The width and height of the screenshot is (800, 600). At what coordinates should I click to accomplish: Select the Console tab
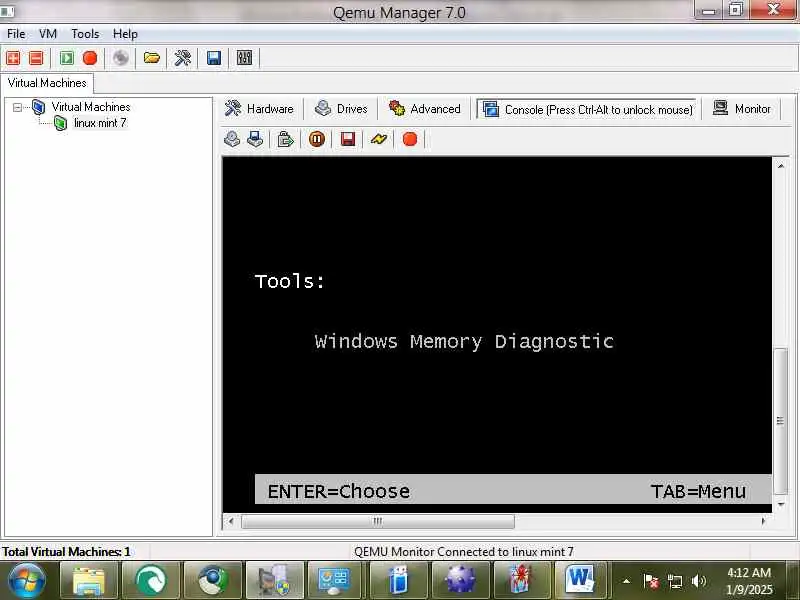pos(587,109)
